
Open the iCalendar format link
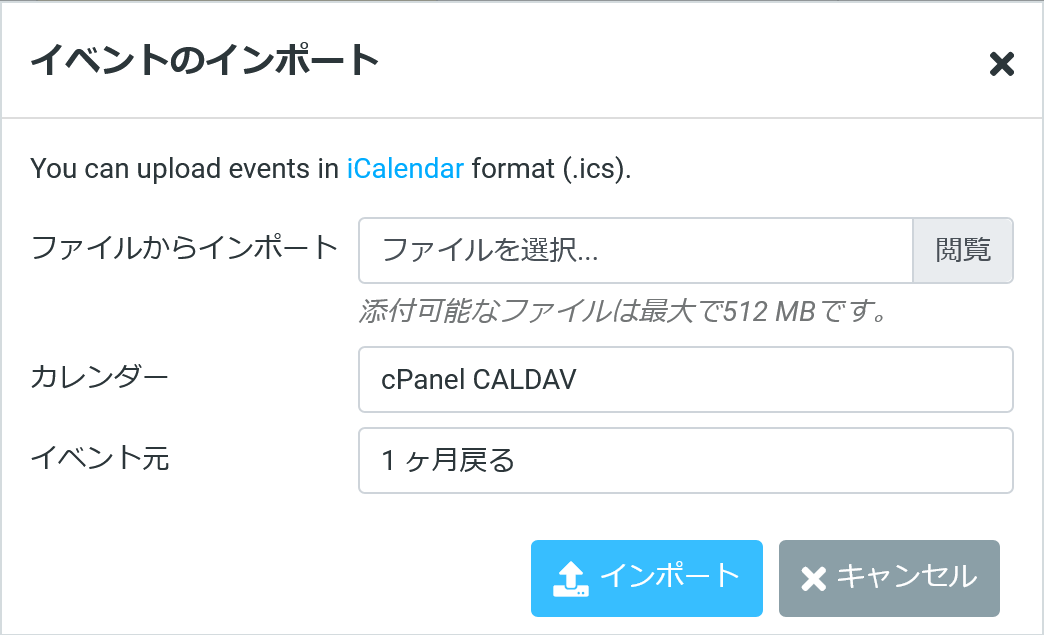[x=405, y=168]
